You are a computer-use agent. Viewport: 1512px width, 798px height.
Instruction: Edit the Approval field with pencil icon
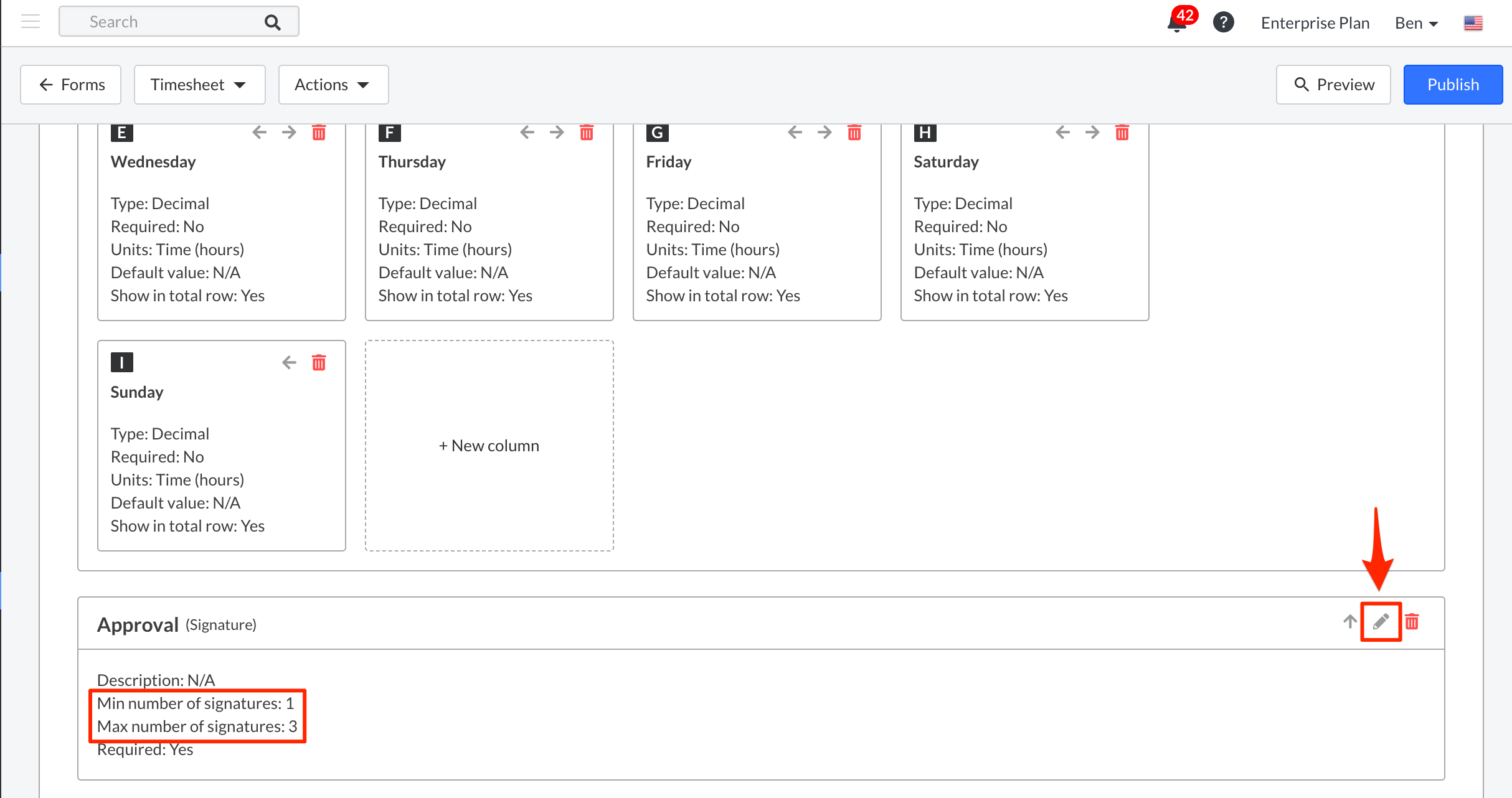tap(1381, 621)
